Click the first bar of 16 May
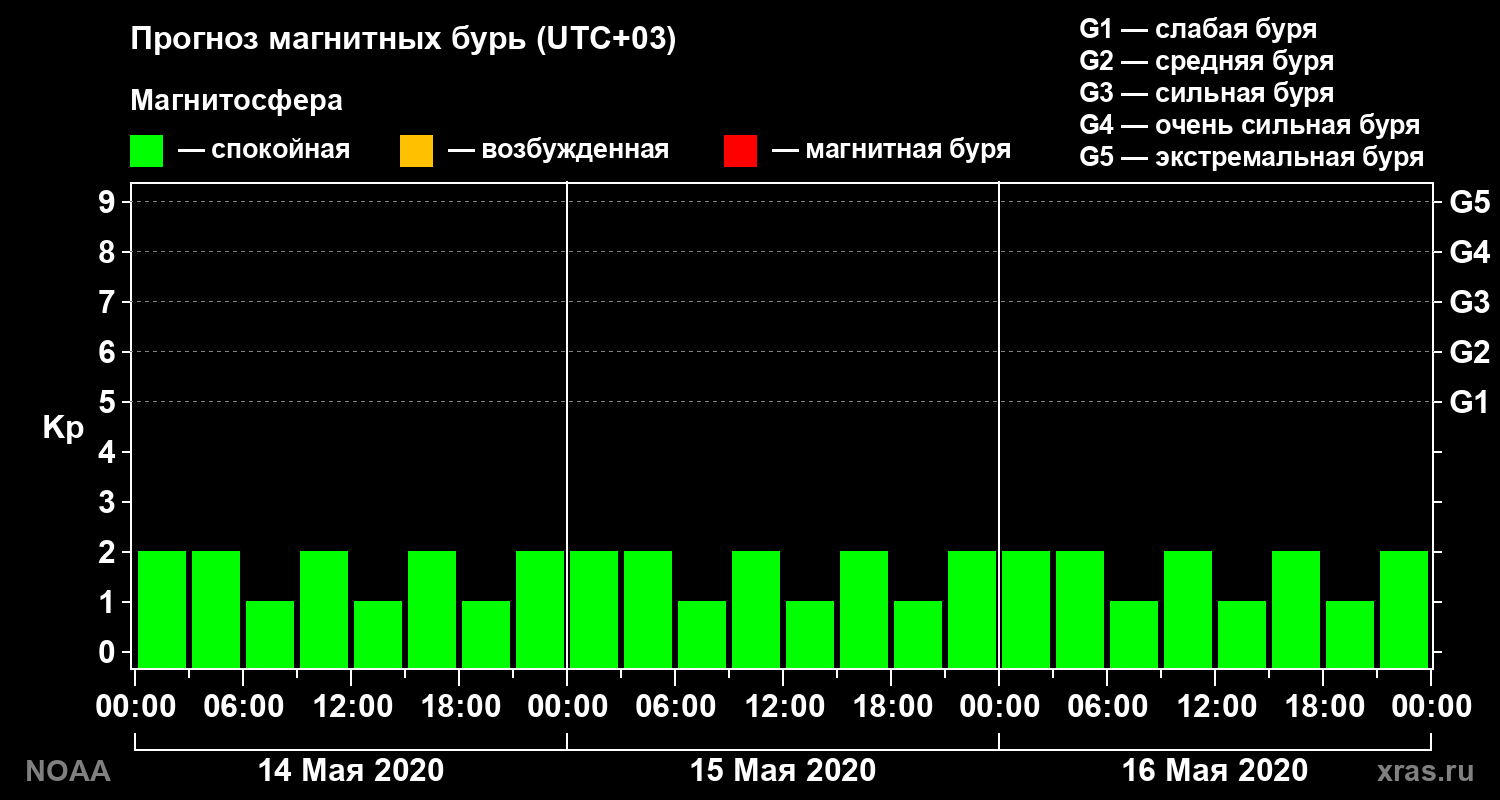 pos(1026,609)
